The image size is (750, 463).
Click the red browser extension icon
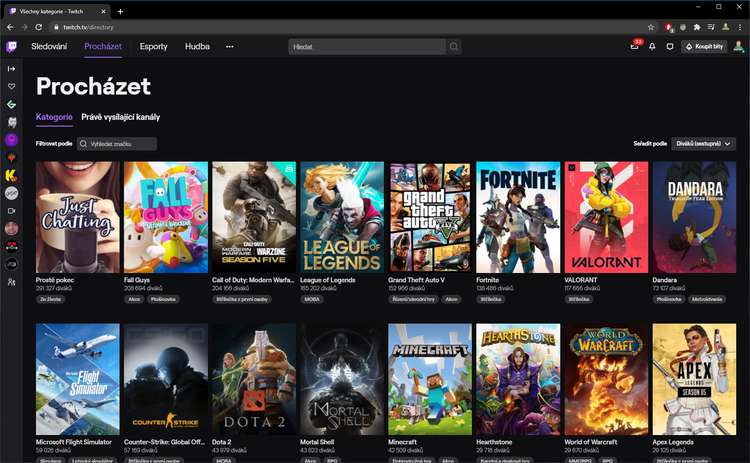pos(669,27)
